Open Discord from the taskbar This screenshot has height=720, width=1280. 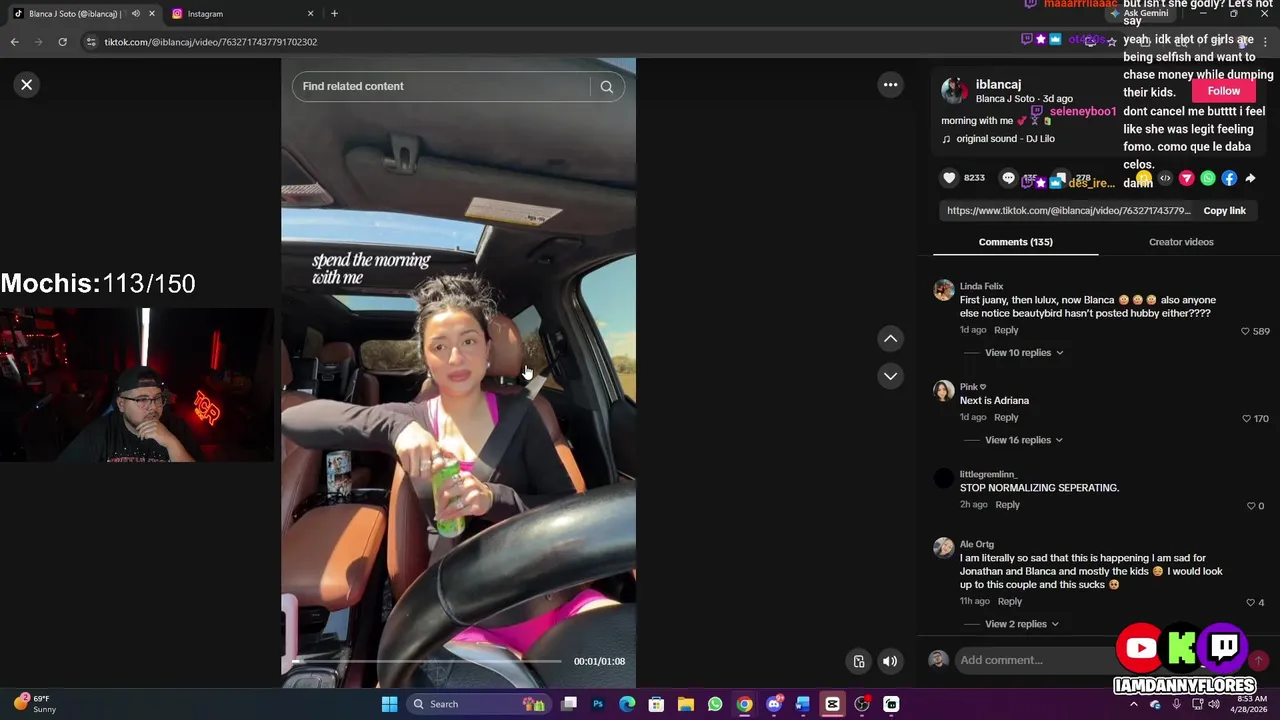pyautogui.click(x=773, y=704)
